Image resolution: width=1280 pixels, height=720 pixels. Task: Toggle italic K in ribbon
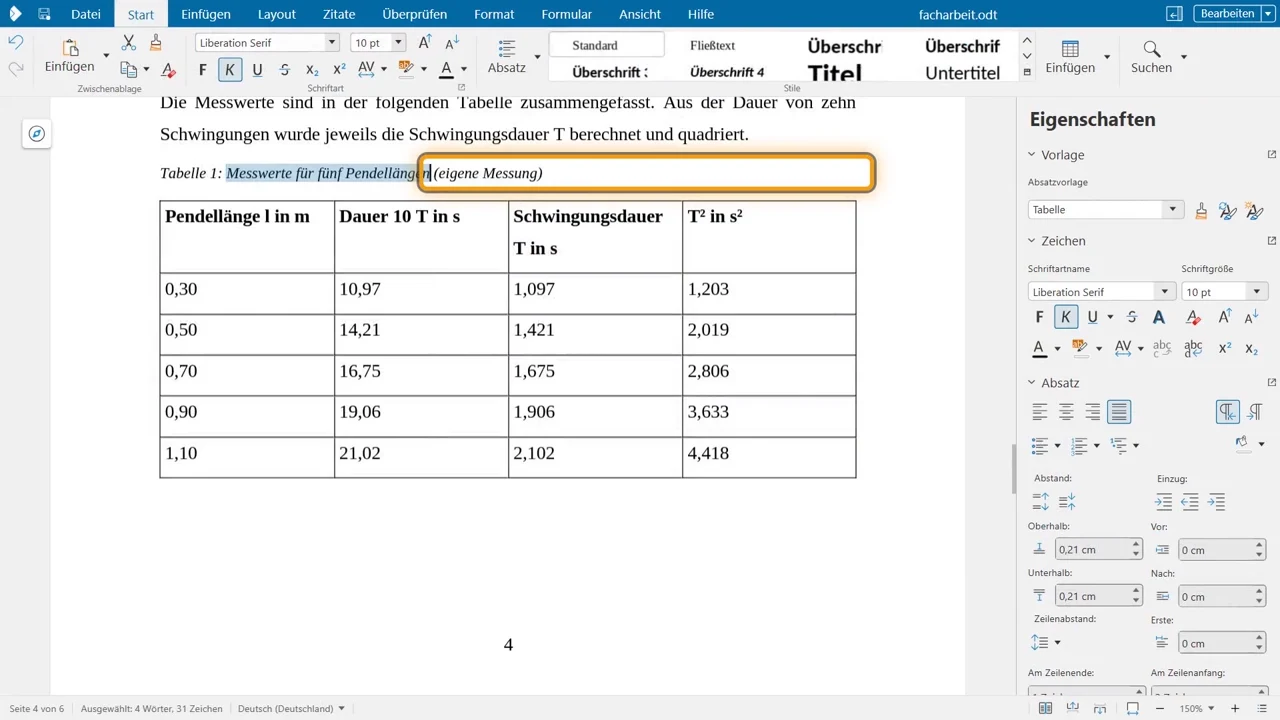(230, 70)
